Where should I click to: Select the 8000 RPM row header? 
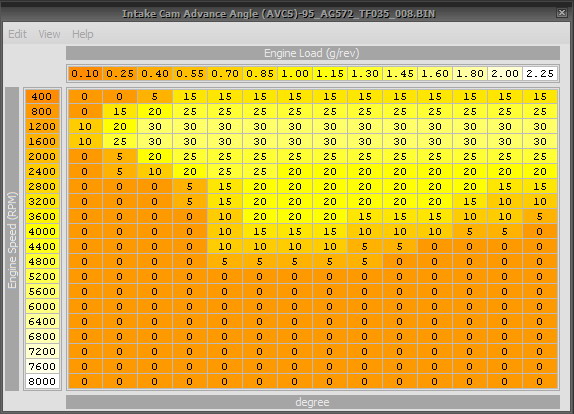(42, 381)
